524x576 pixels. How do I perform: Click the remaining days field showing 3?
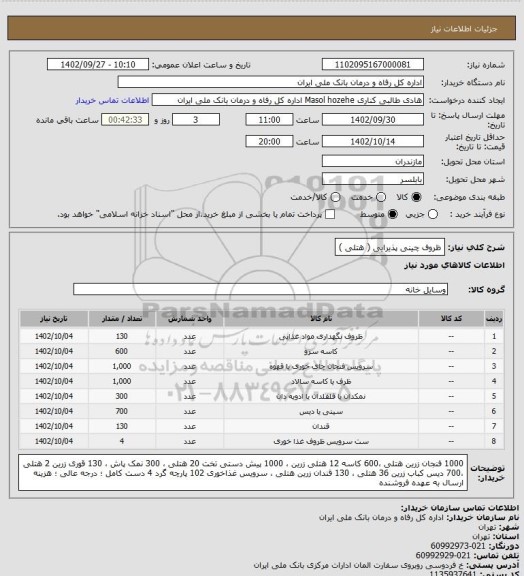coord(196,120)
